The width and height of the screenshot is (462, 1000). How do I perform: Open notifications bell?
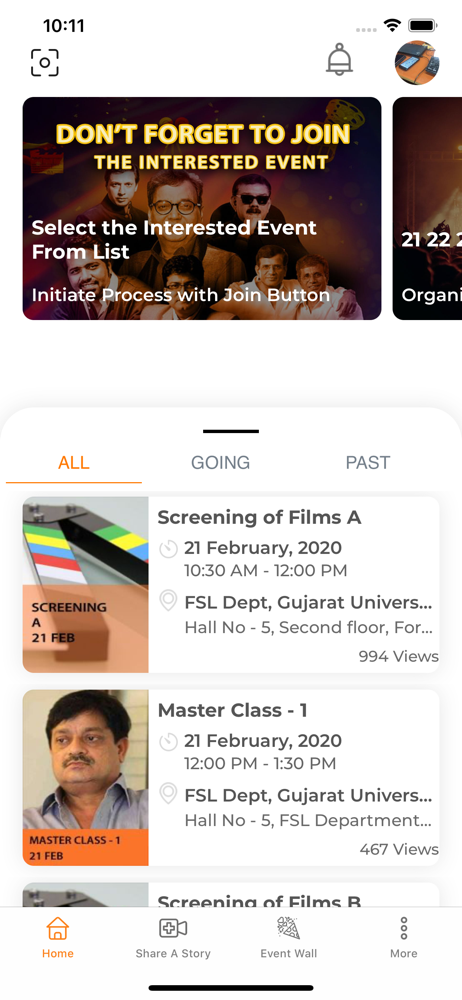click(x=339, y=60)
